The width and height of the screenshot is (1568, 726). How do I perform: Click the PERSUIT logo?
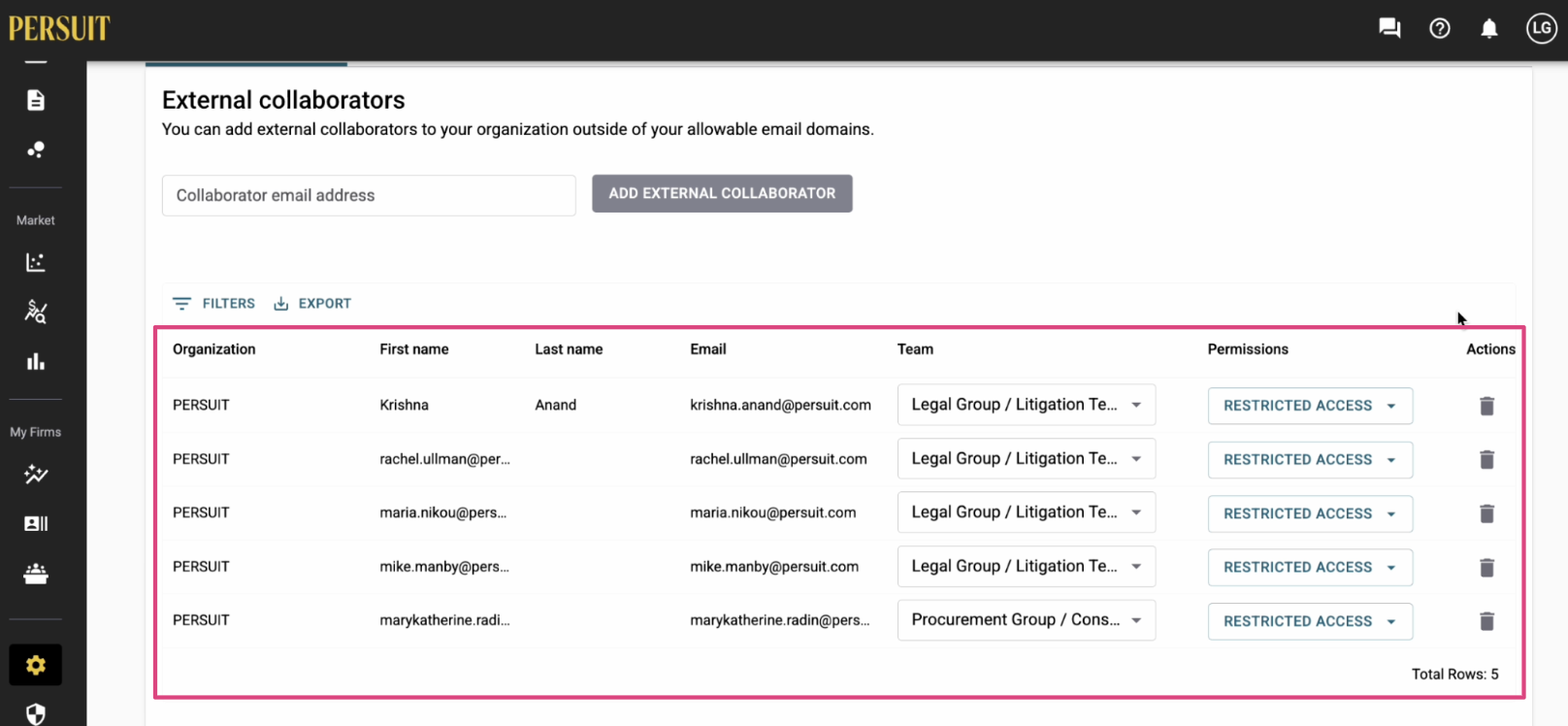coord(59,28)
